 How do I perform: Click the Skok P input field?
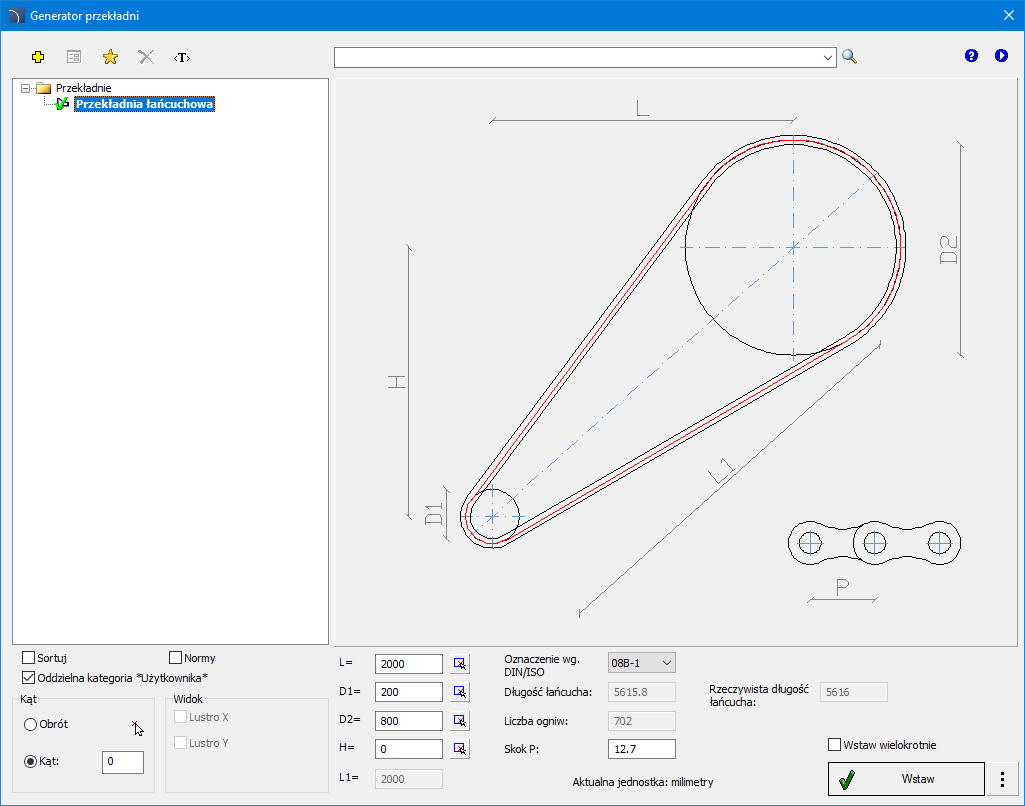coord(641,749)
